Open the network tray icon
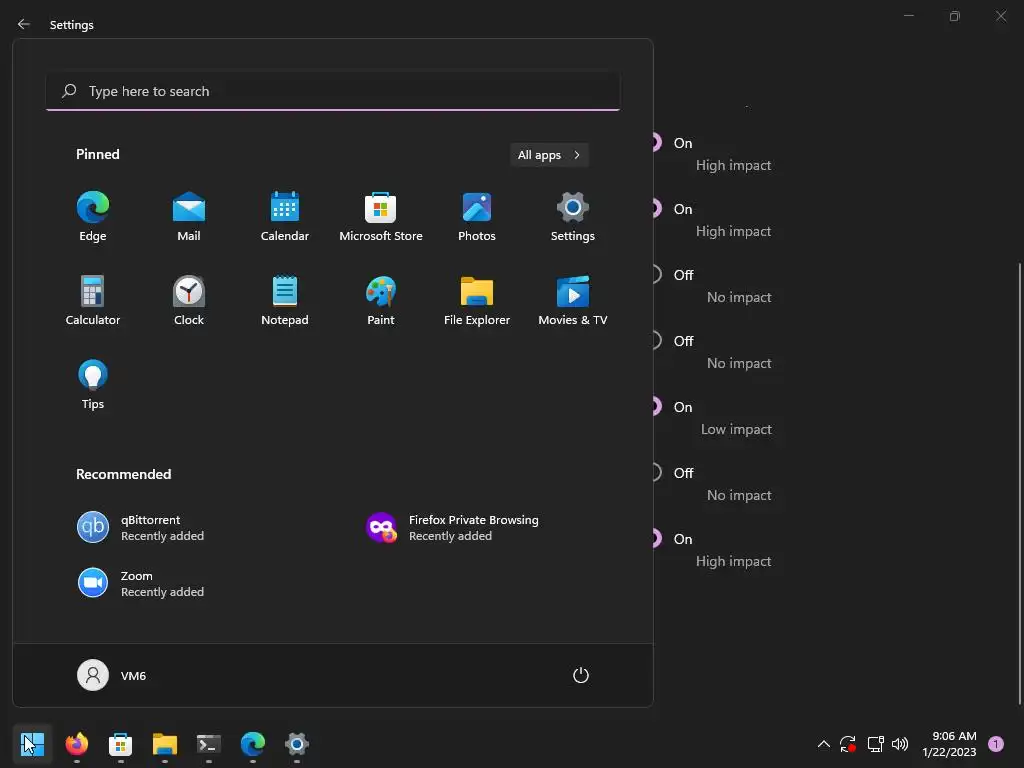 [x=875, y=744]
